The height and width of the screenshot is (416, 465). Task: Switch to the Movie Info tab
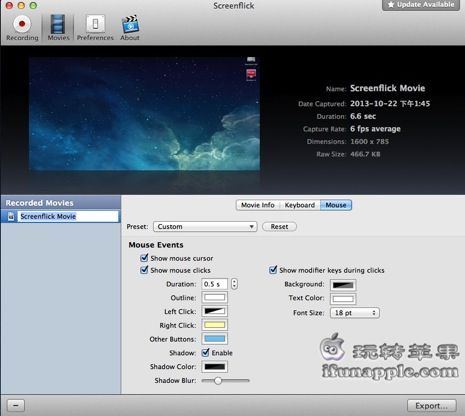pos(258,205)
